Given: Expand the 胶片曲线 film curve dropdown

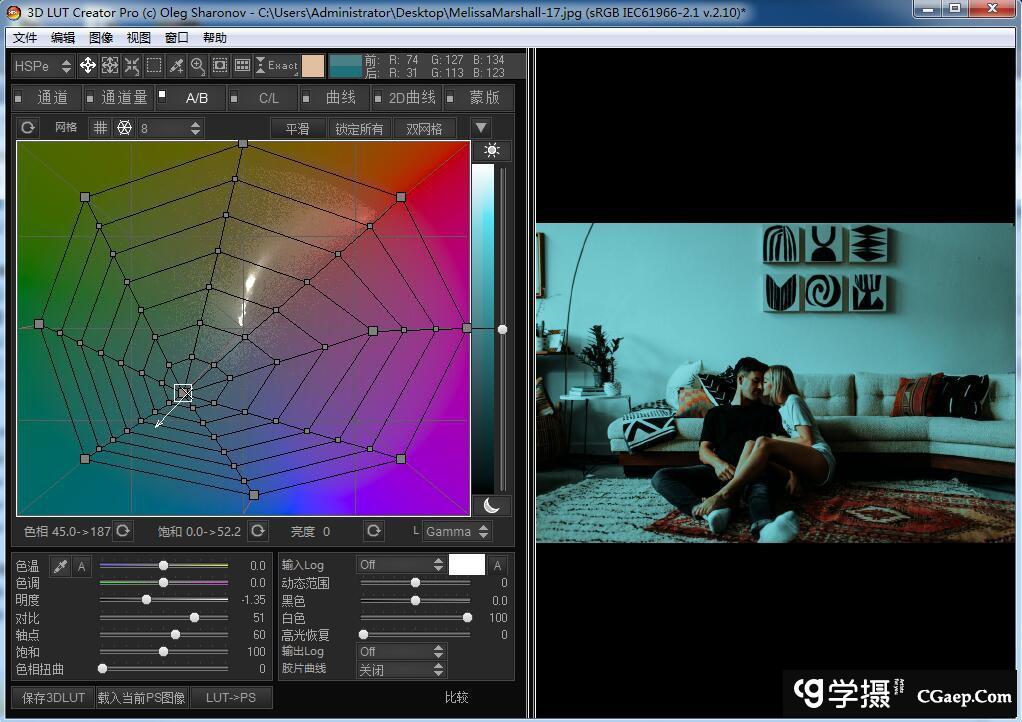Looking at the screenshot, I should click(x=402, y=669).
